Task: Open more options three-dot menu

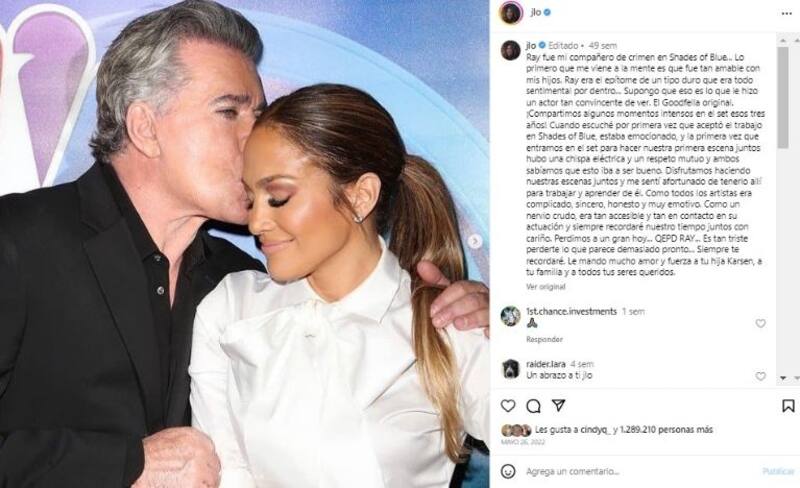Action: click(x=787, y=13)
